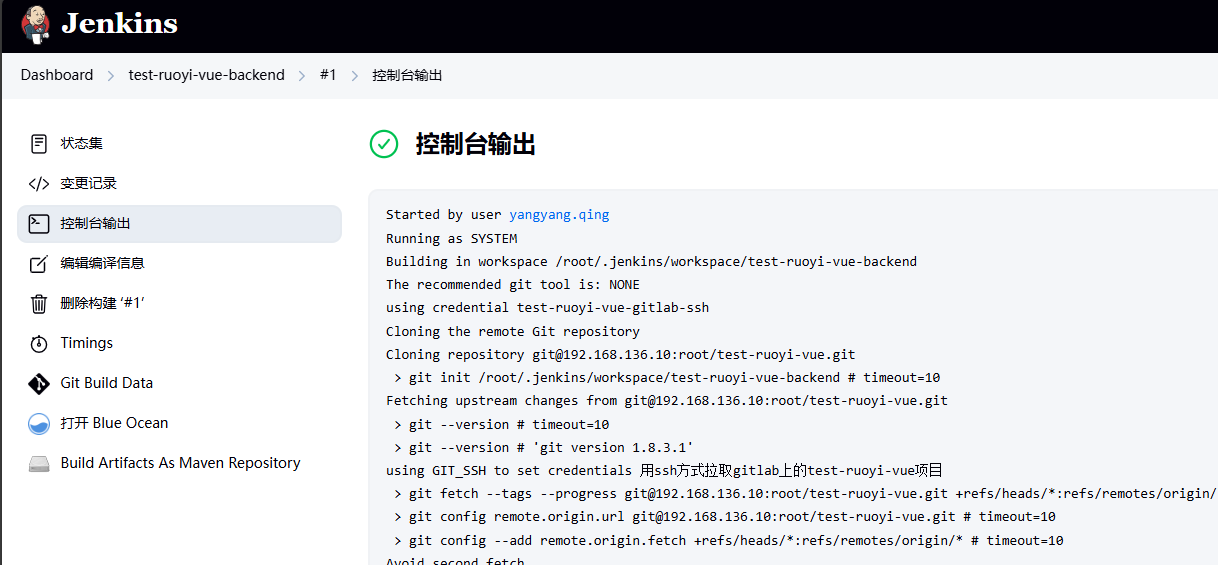Image resolution: width=1218 pixels, height=565 pixels.
Task: Click the 编辑编译信息 edit pencil icon
Action: 39,264
